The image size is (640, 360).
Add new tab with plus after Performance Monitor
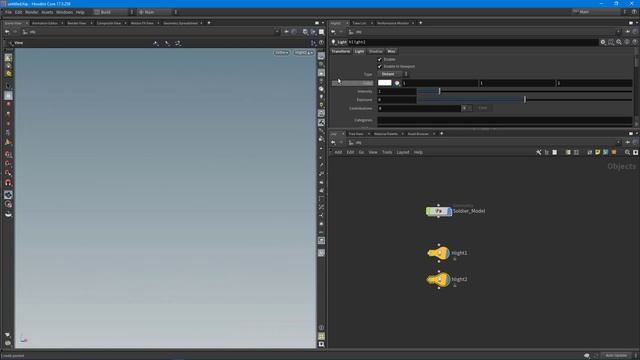420,23
